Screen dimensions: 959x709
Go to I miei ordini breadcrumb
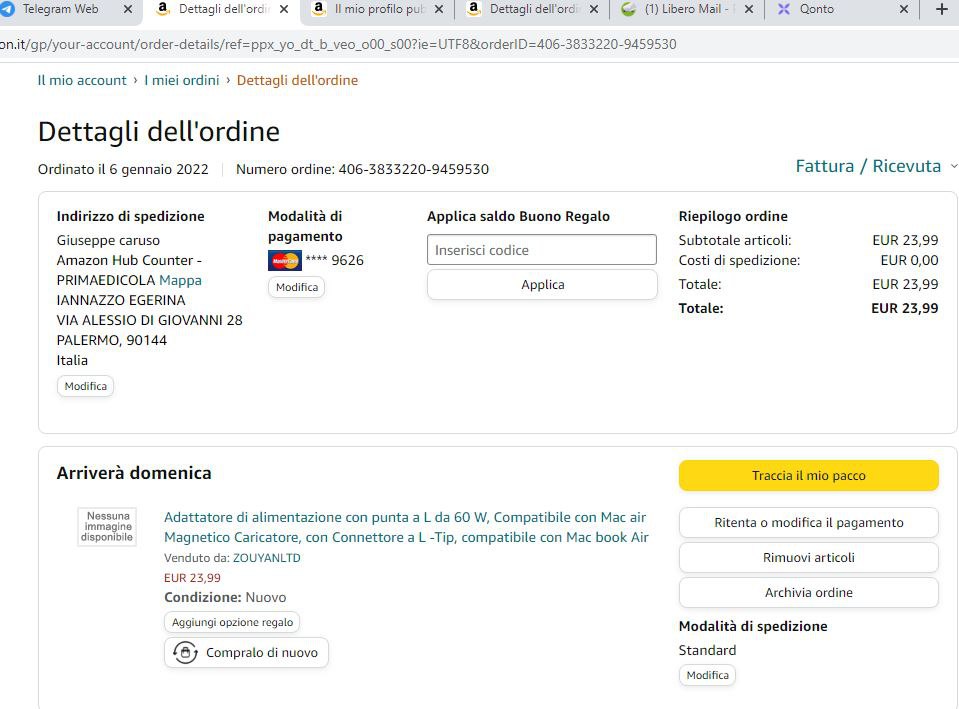[x=181, y=80]
